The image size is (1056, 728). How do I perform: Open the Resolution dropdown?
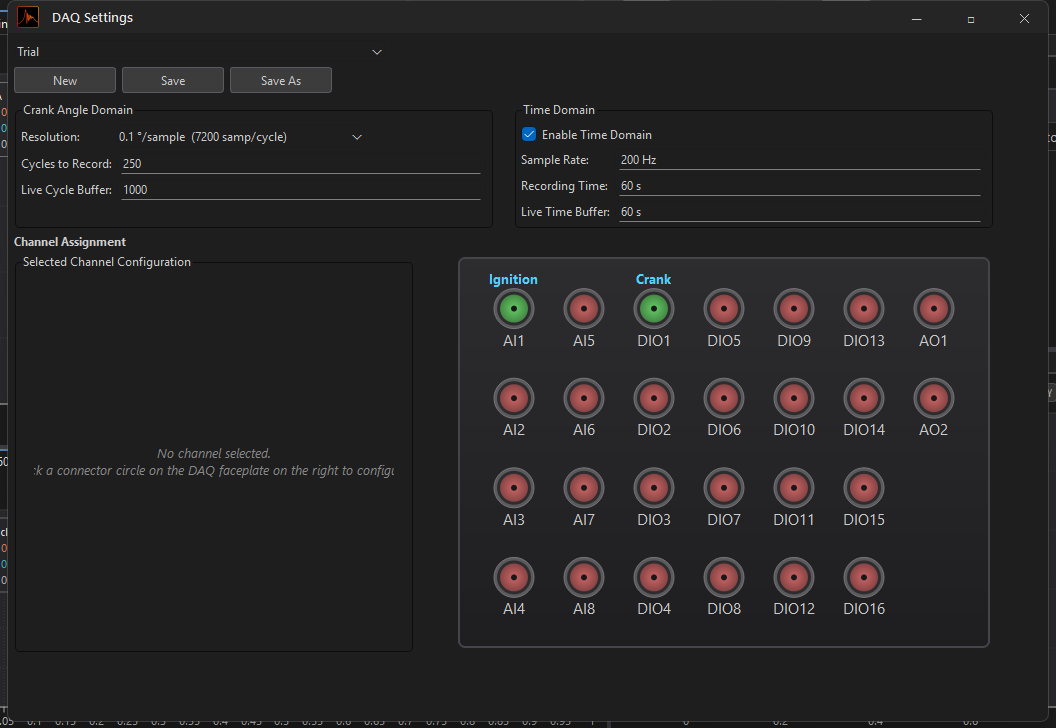tap(241, 137)
